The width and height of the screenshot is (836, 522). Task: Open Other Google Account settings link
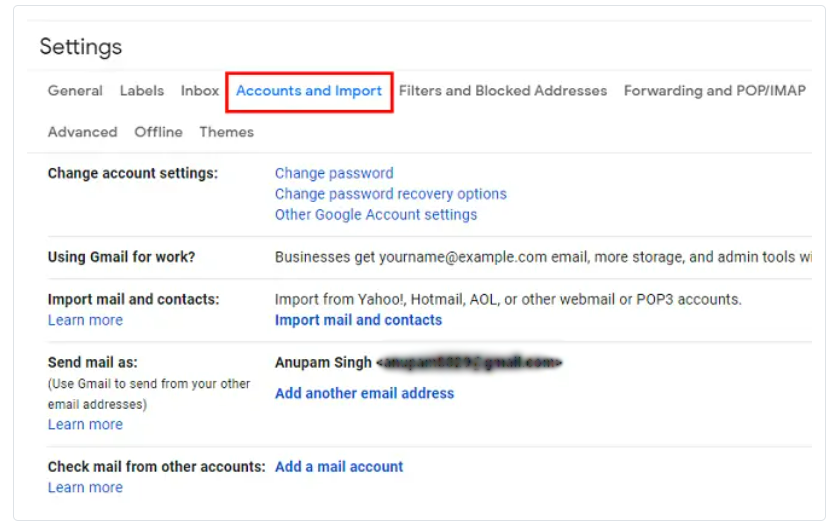tap(376, 214)
